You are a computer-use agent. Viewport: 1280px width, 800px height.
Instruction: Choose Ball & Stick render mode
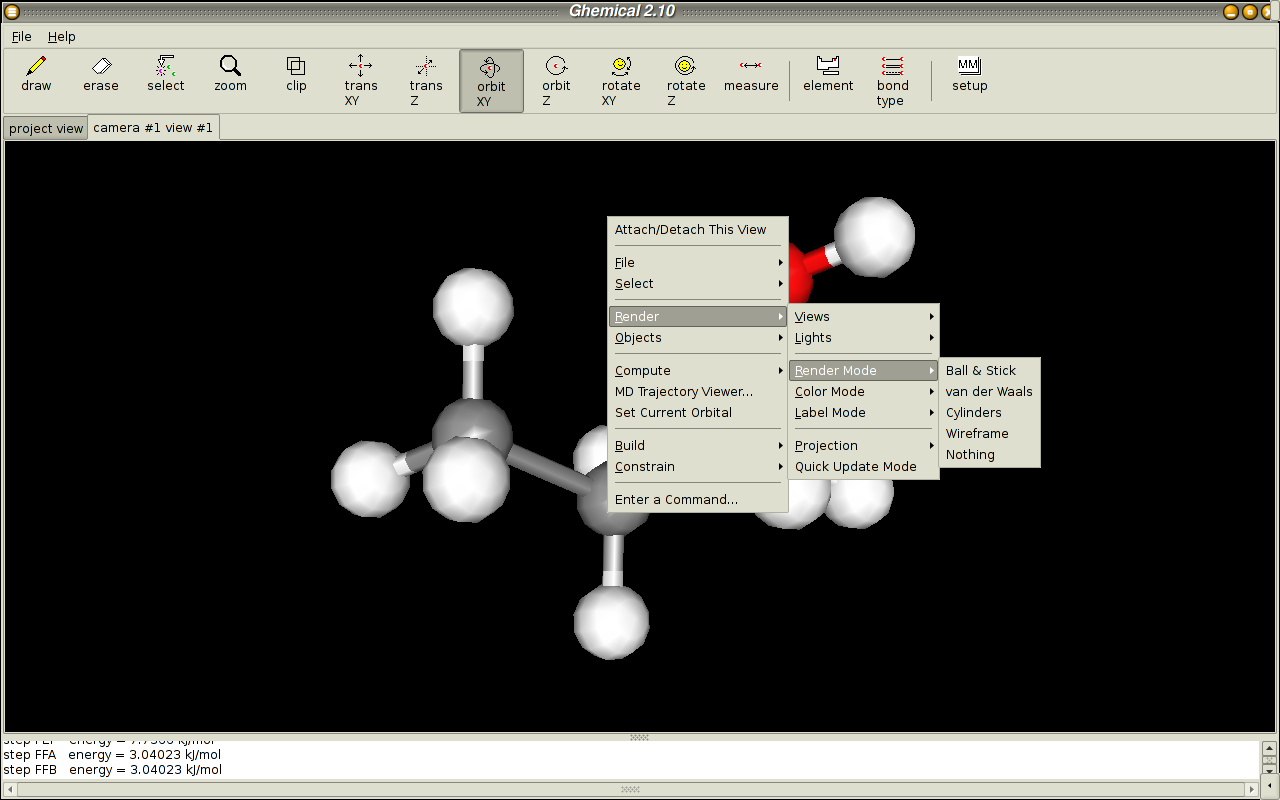click(x=981, y=371)
